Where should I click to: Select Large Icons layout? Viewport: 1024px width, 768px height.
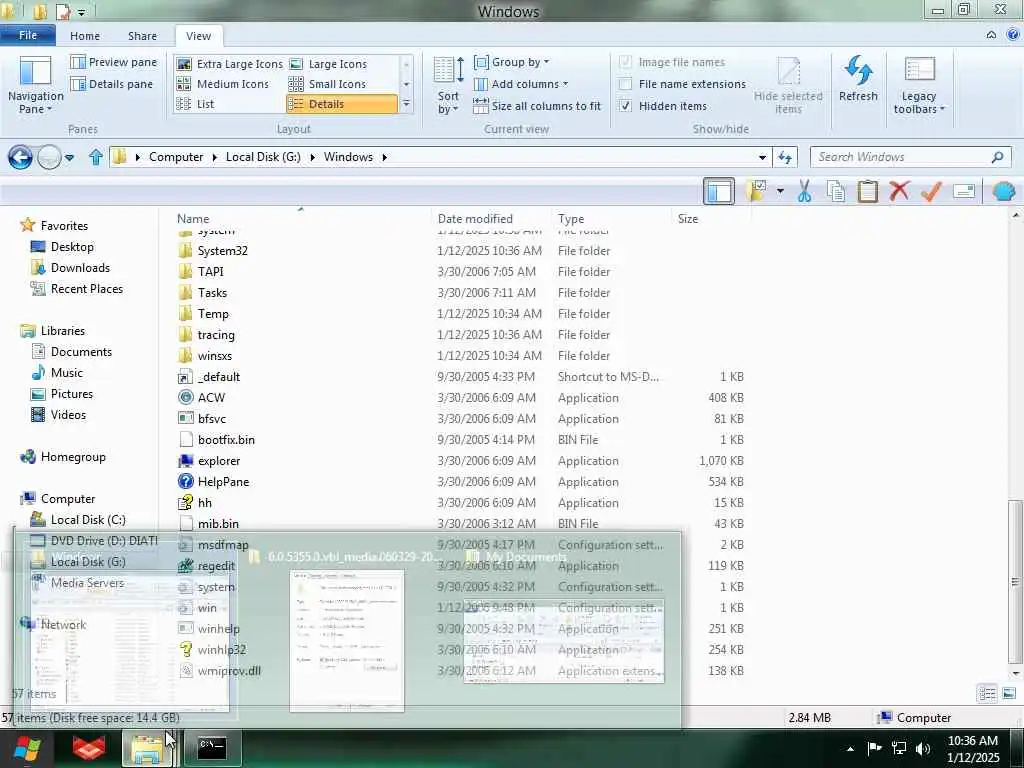[328, 64]
